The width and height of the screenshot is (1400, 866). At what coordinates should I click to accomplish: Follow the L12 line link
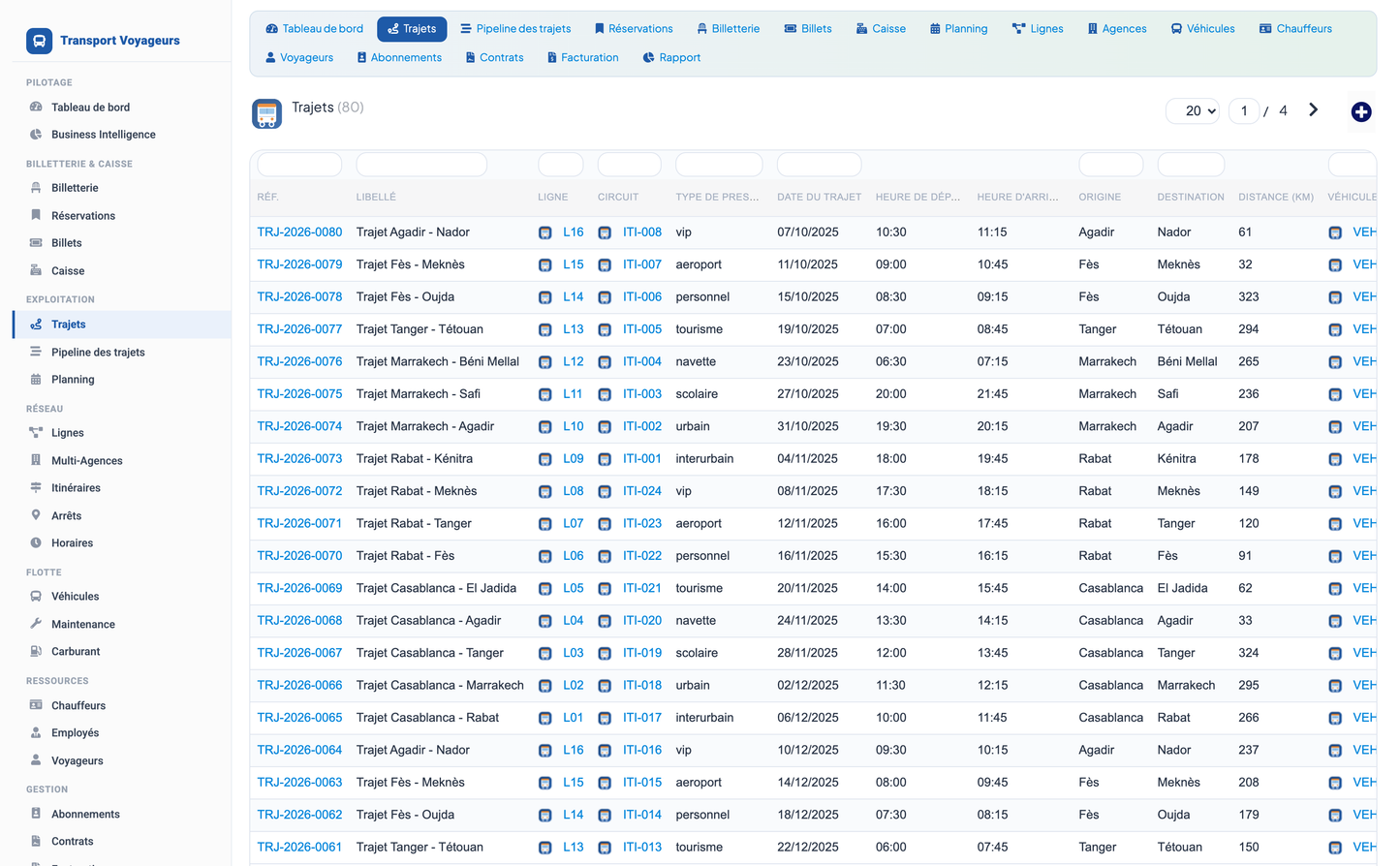tap(574, 361)
